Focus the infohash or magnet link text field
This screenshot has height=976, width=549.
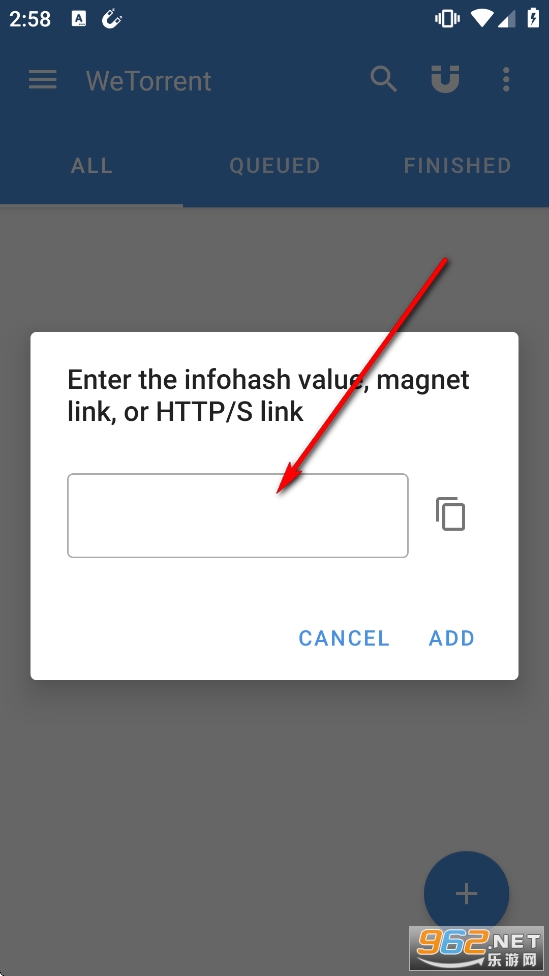tap(238, 515)
